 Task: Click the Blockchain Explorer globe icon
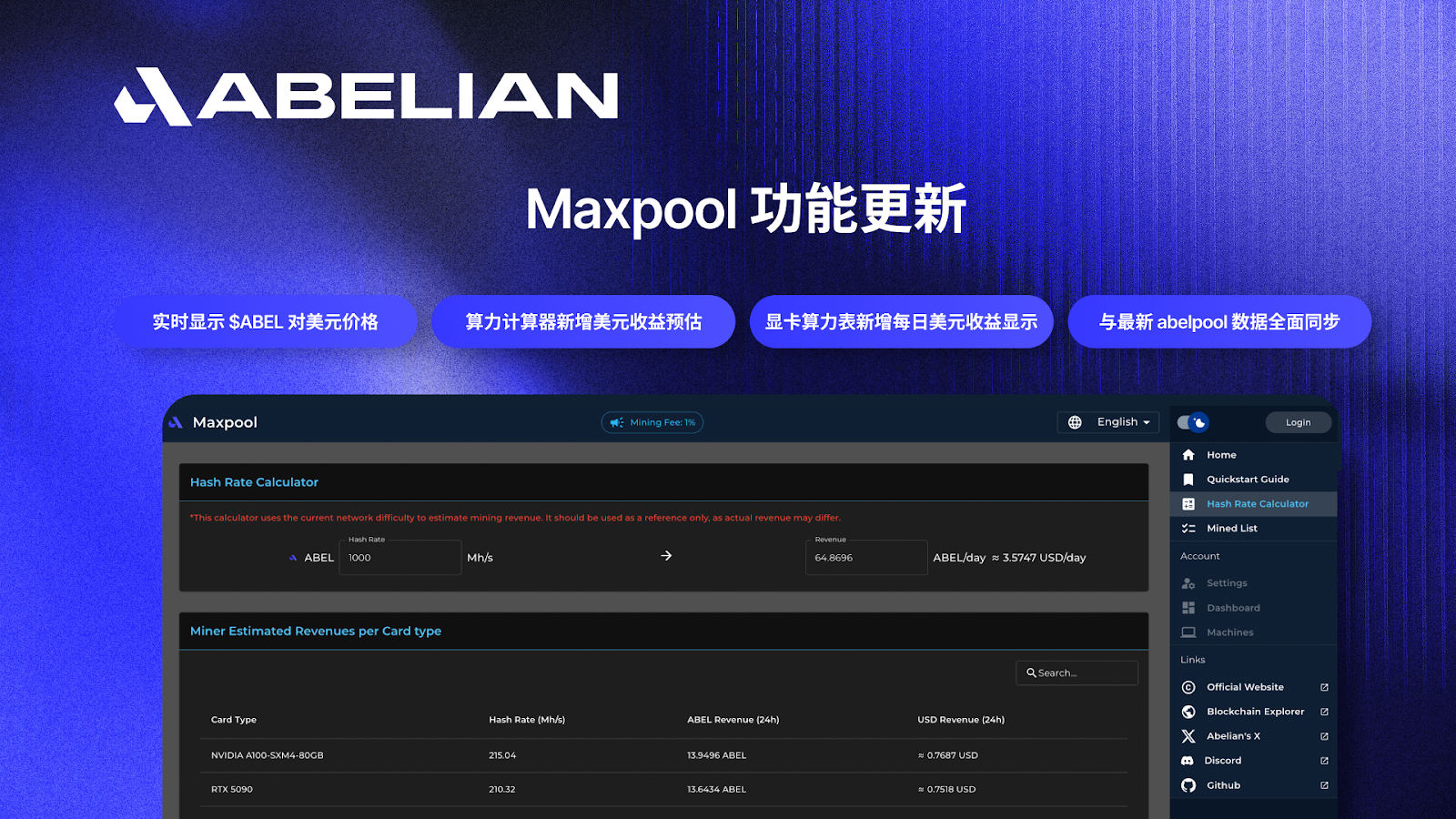1188,712
